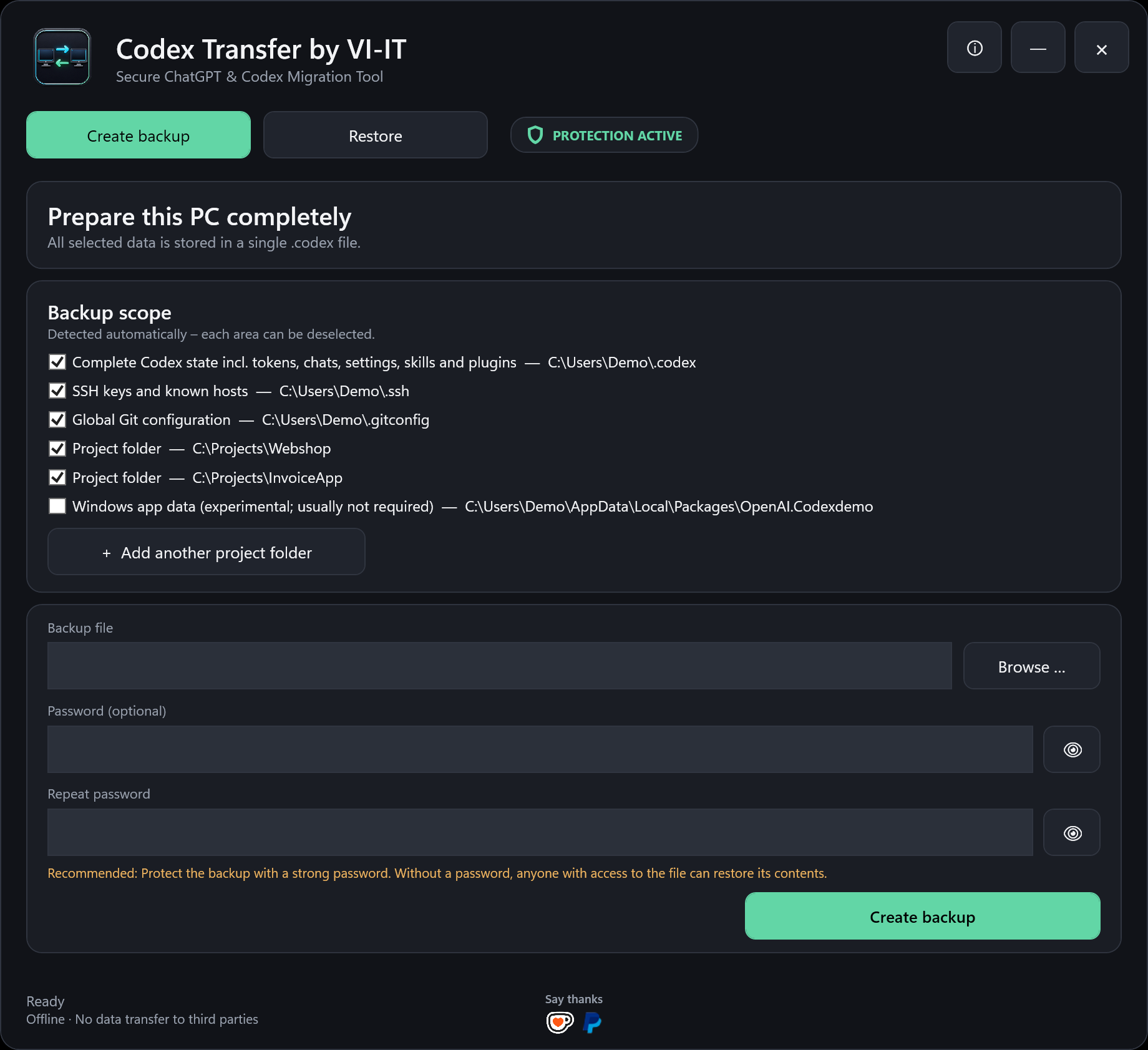Switch to the Create backup tab
The width and height of the screenshot is (1148, 1050).
(139, 135)
